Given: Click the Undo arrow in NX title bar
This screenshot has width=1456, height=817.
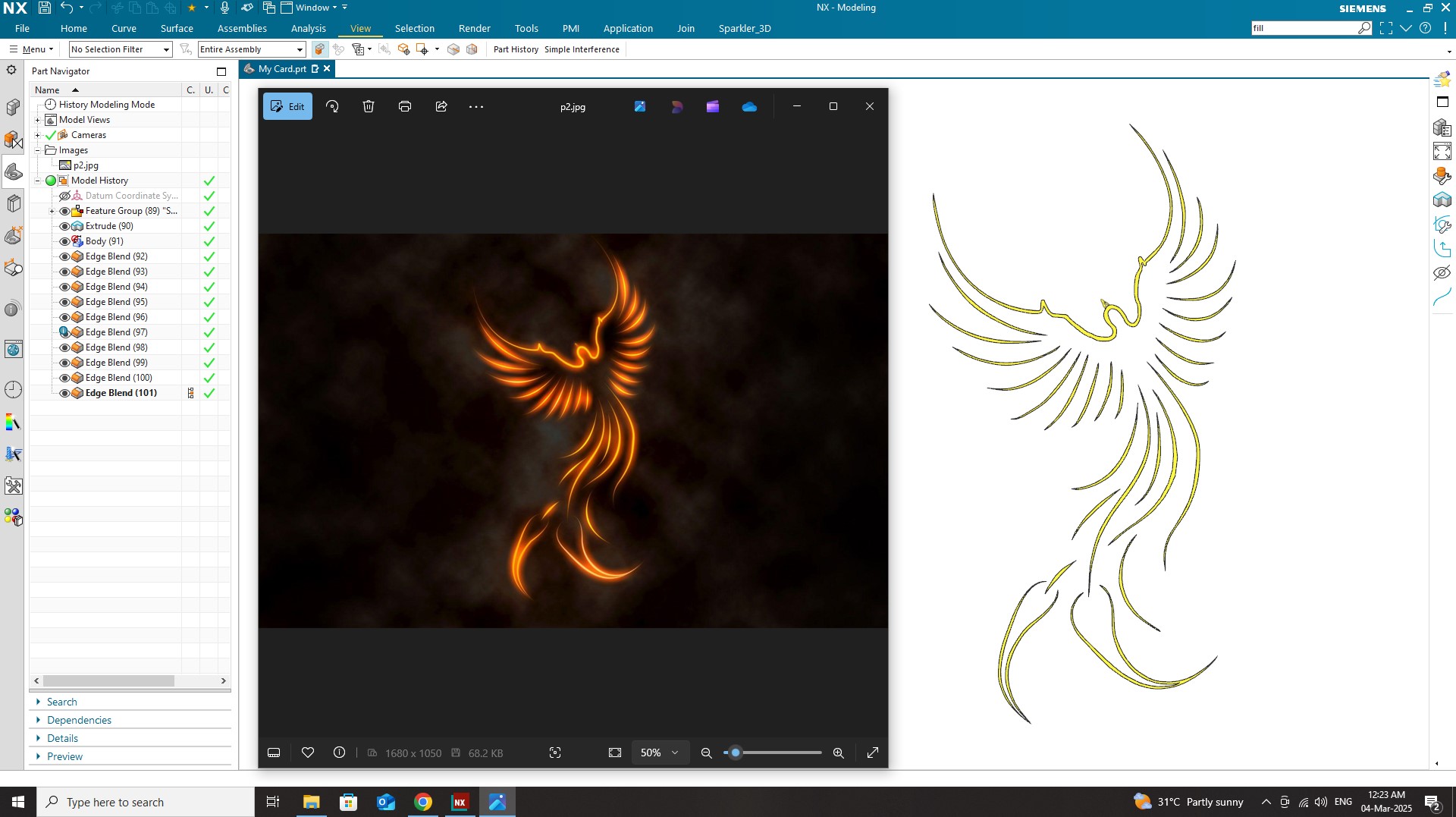Looking at the screenshot, I should click(67, 8).
